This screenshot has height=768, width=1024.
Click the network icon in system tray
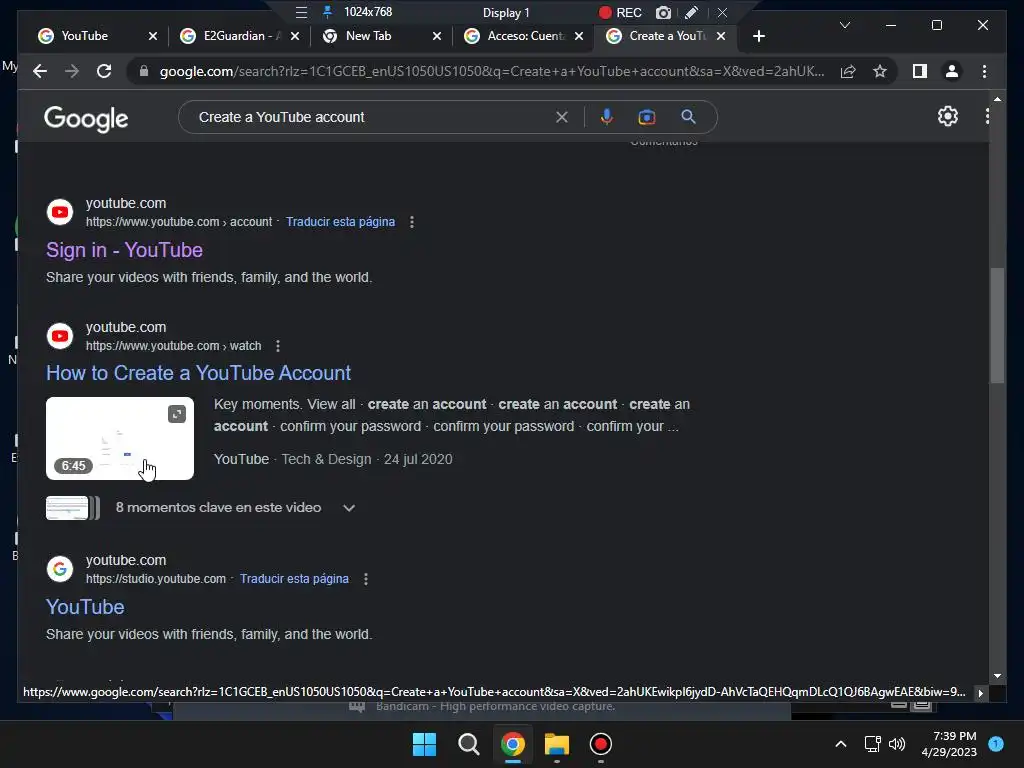click(x=872, y=744)
